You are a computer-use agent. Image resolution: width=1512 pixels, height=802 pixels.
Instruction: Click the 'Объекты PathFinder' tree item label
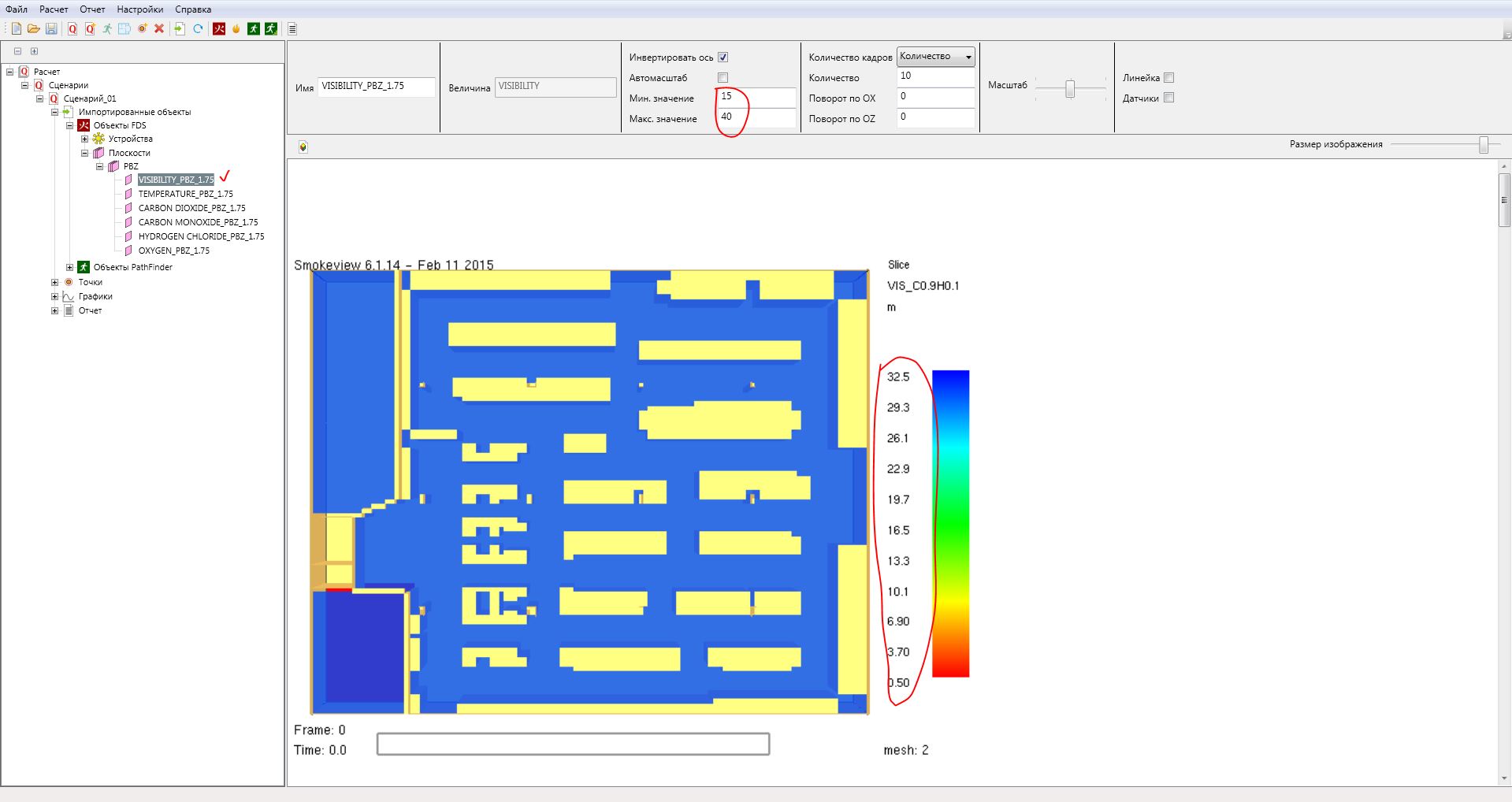click(132, 267)
